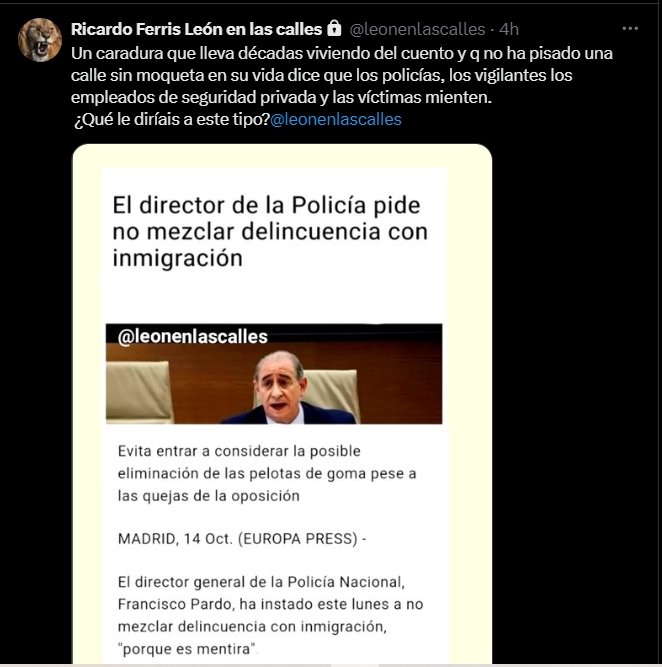Click the 'MADRID, 14 Oct. (EUROPA PRESS)' dateline

242,539
